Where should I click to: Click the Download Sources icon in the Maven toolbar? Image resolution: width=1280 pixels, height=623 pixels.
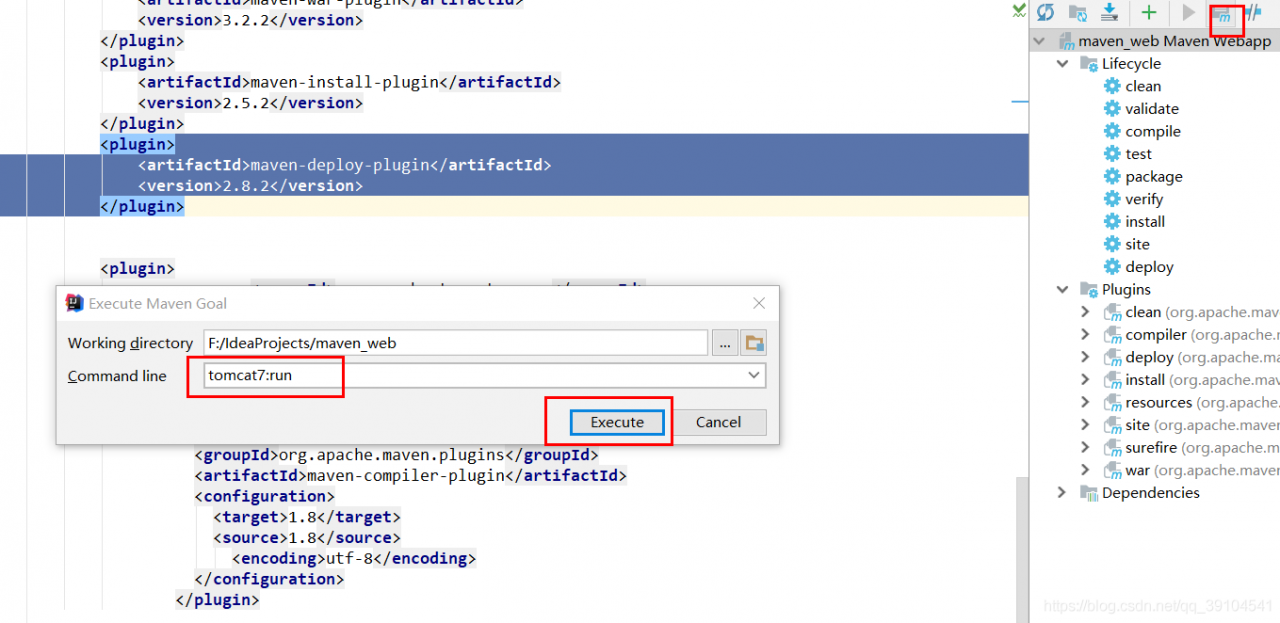coord(1109,13)
